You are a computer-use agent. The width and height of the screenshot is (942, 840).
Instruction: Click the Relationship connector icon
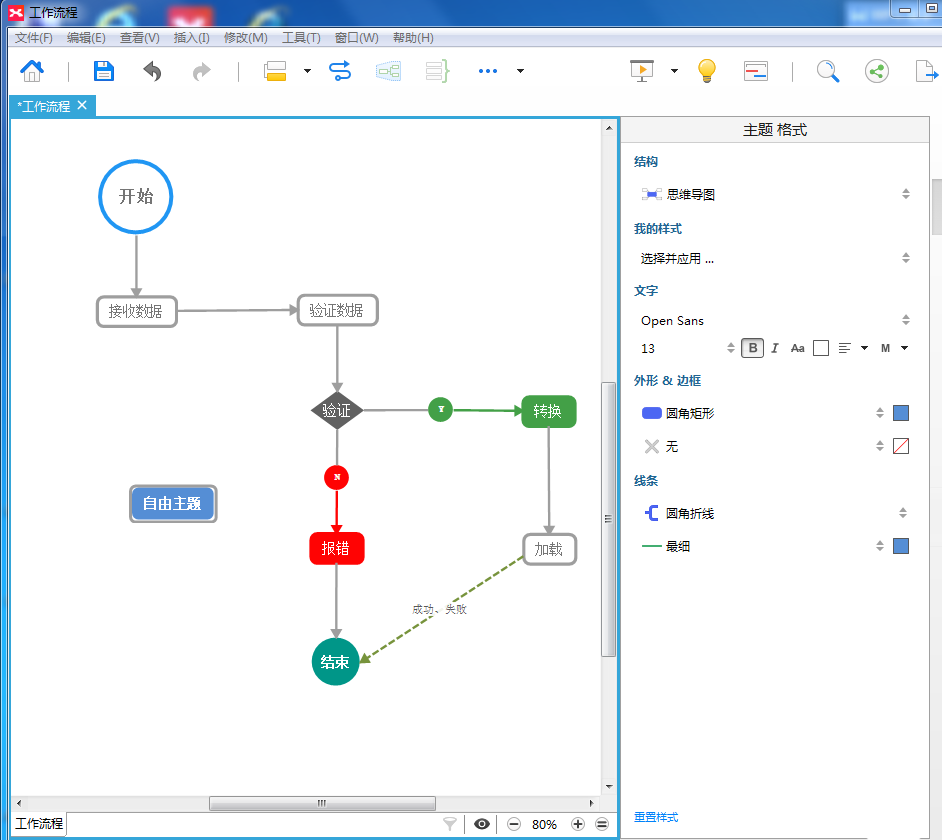(340, 71)
